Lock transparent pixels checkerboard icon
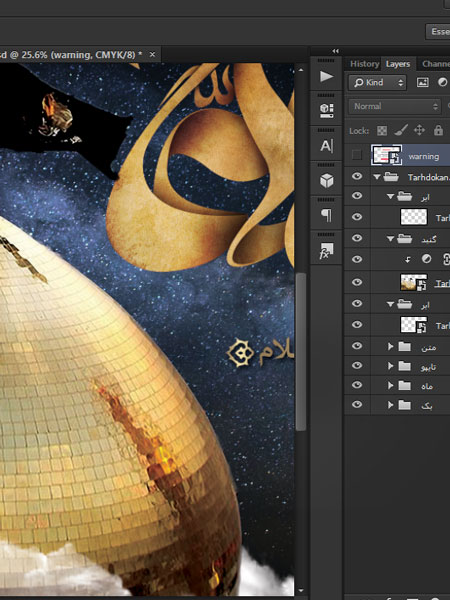Viewport: 450px width, 600px height. coord(382,131)
